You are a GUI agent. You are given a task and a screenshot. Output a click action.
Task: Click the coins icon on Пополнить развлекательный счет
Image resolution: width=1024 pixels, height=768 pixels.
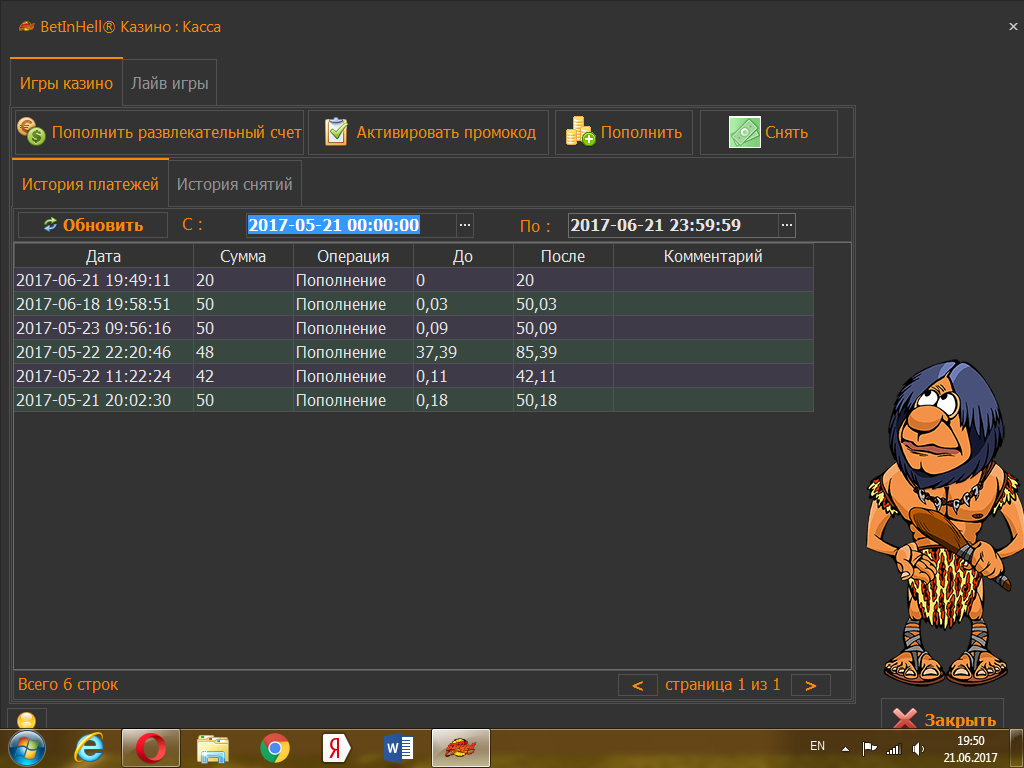click(x=31, y=131)
